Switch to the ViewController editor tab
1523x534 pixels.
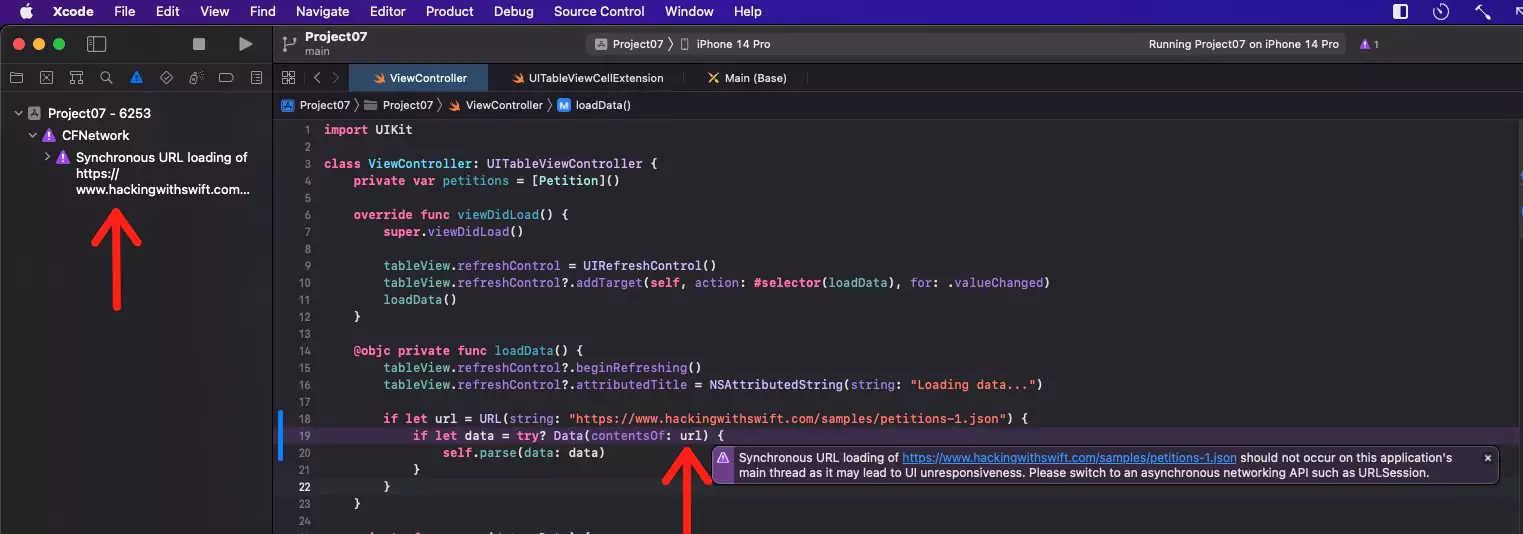pyautogui.click(x=419, y=78)
